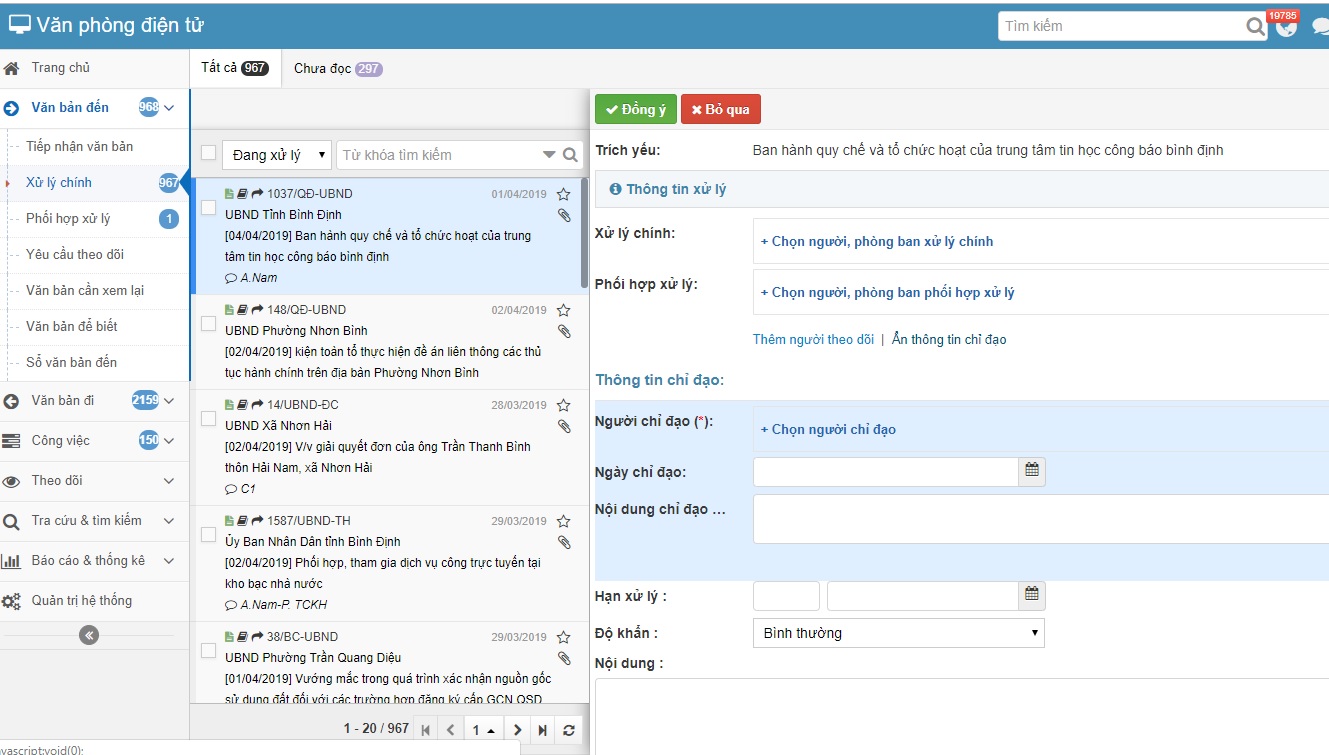Open Phối hợp xử lý submenu
This screenshot has height=755, width=1329.
coord(69,218)
